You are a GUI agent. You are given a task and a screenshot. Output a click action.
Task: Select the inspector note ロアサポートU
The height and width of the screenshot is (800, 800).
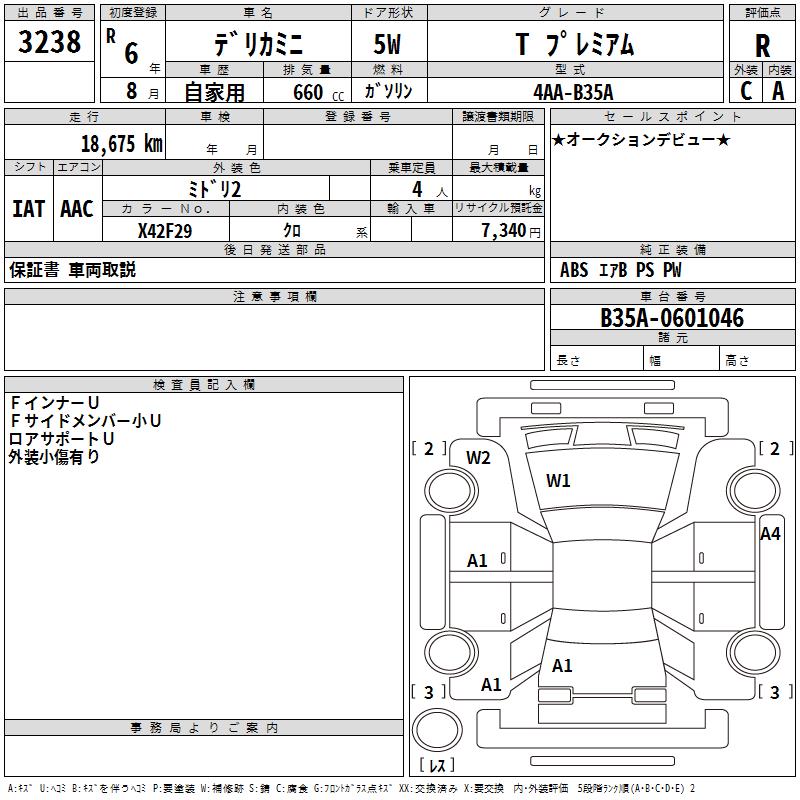click(61, 438)
